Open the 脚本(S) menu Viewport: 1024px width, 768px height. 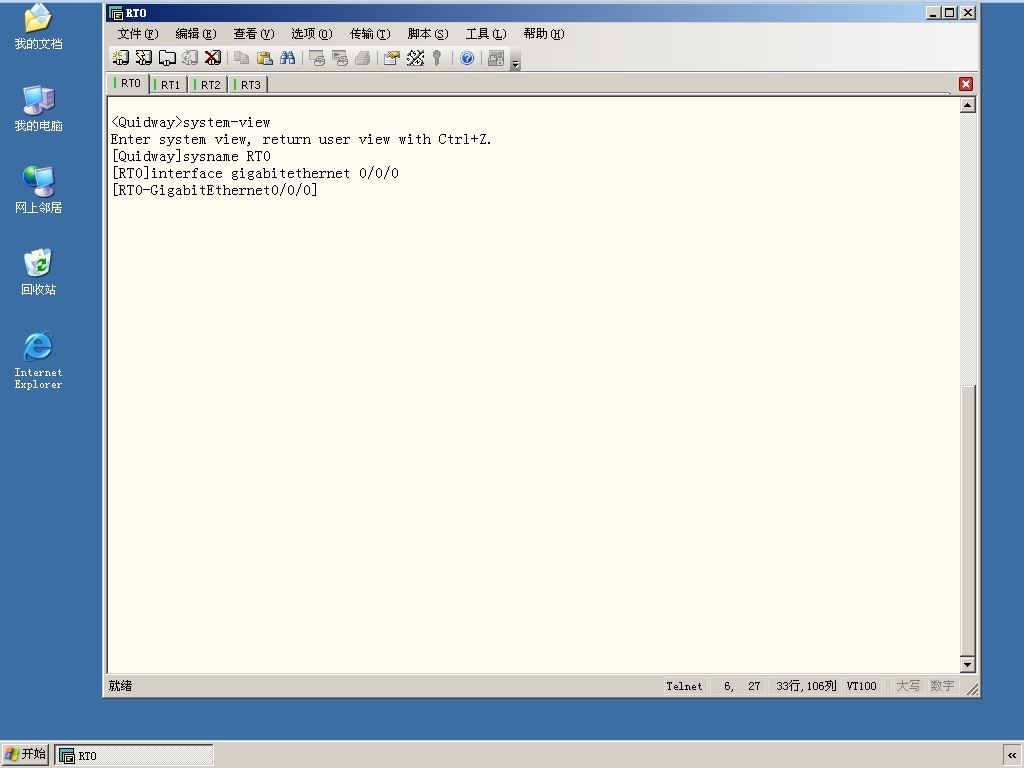click(x=428, y=34)
